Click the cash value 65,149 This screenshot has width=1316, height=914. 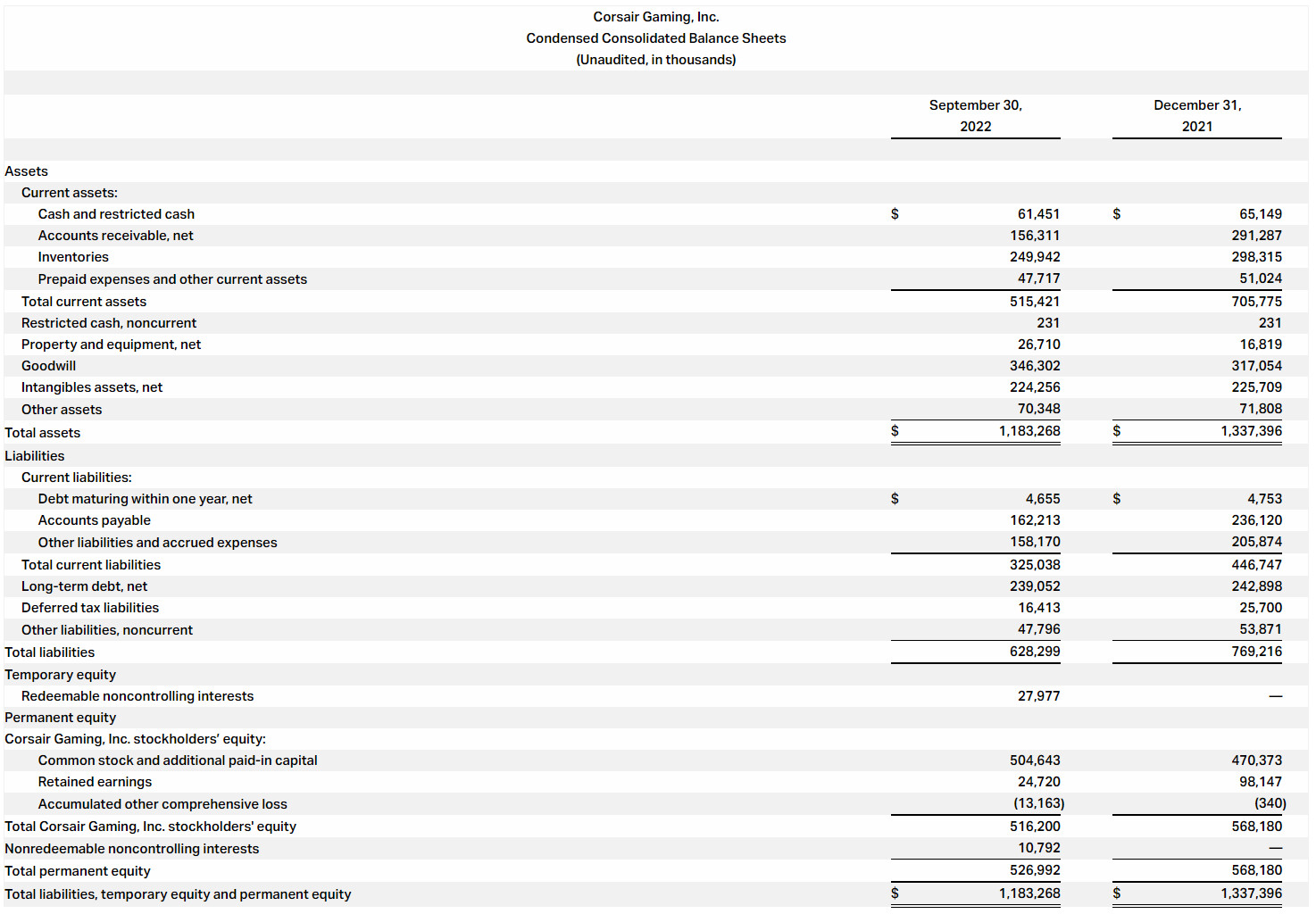click(x=1261, y=214)
